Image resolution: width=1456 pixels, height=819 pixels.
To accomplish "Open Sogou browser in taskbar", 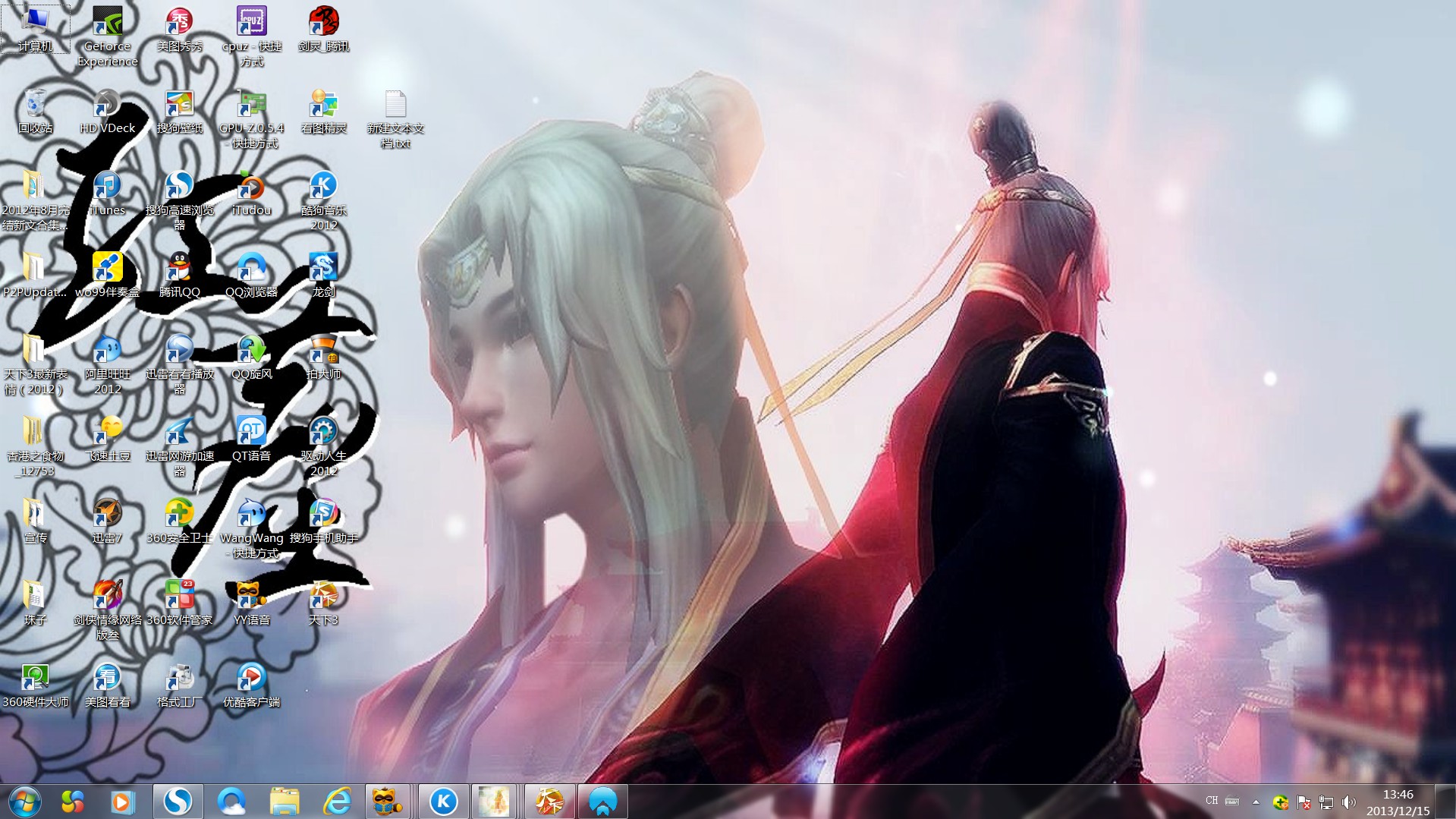I will coord(178,802).
